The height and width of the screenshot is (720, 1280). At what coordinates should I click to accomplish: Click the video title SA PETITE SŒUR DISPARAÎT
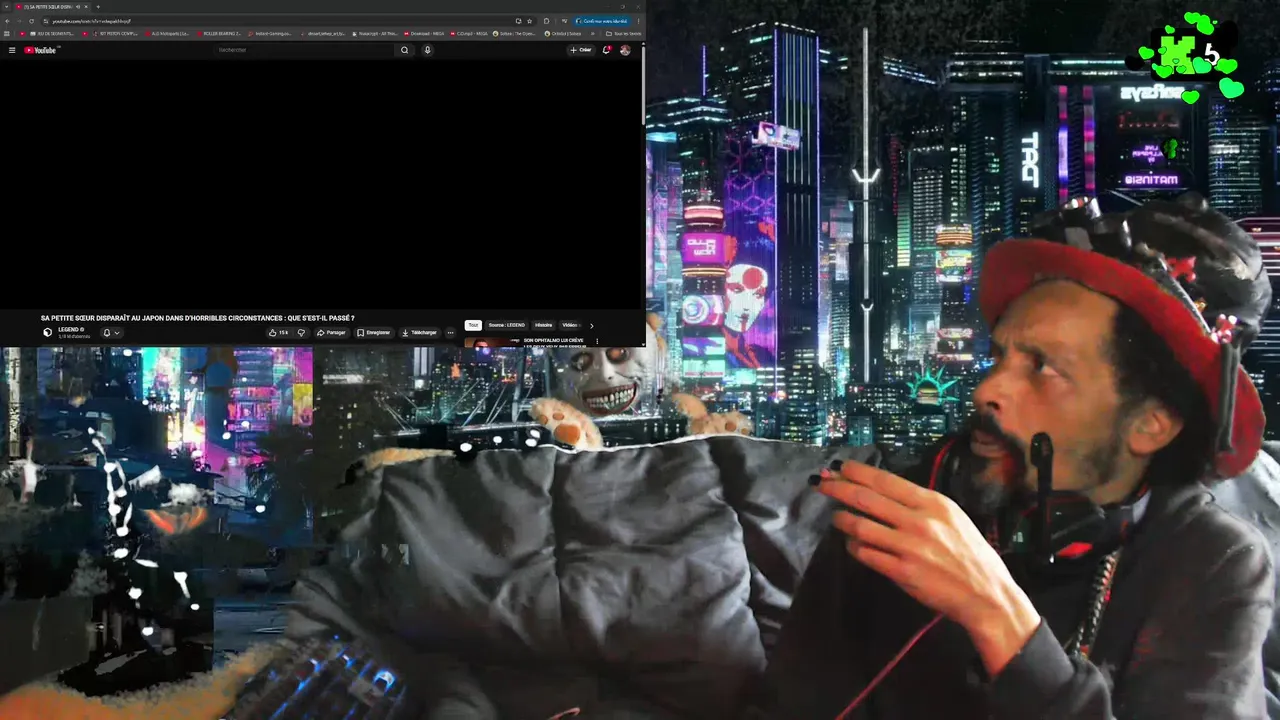[x=198, y=318]
